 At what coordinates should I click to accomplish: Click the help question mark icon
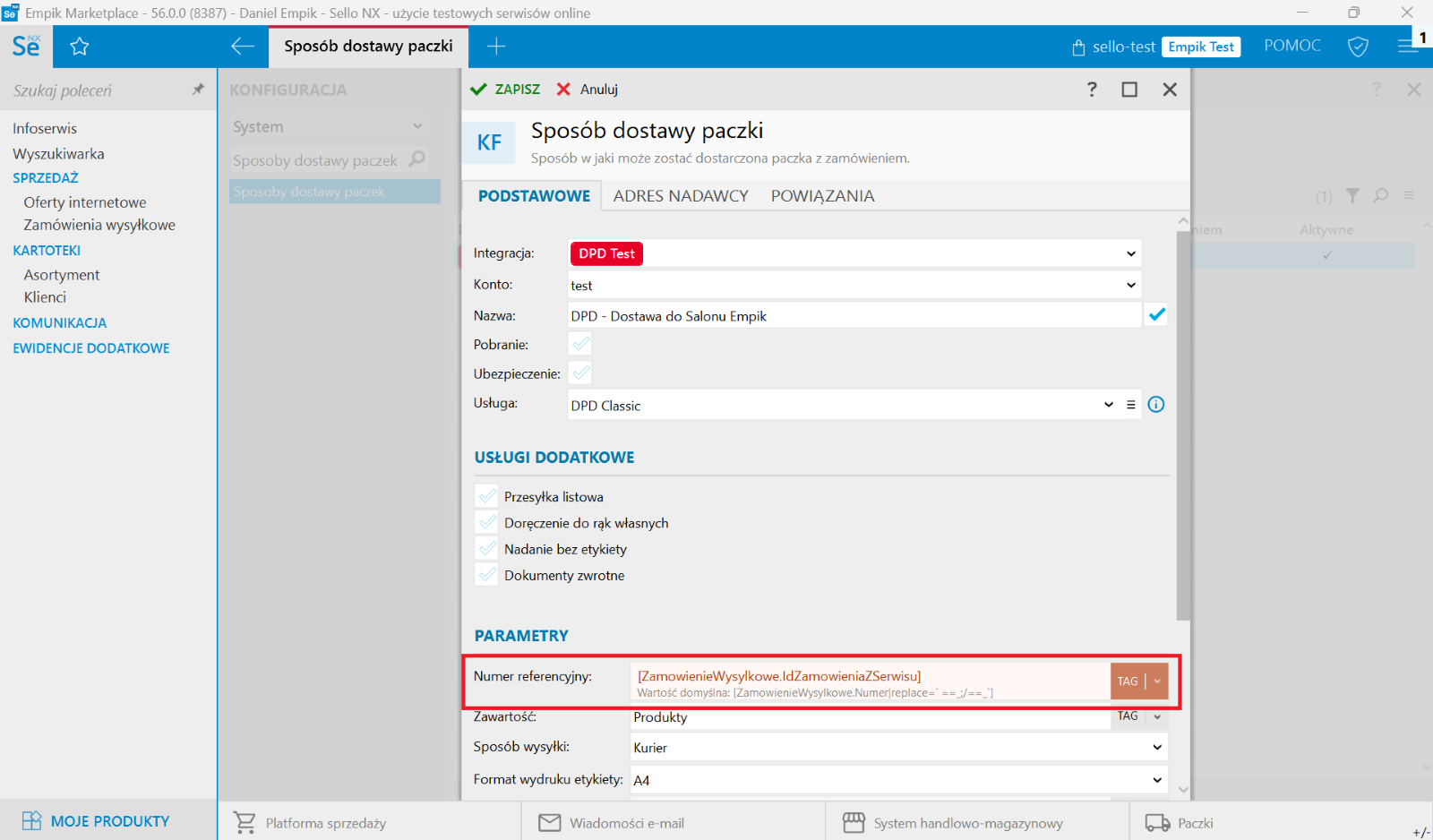click(x=1092, y=90)
